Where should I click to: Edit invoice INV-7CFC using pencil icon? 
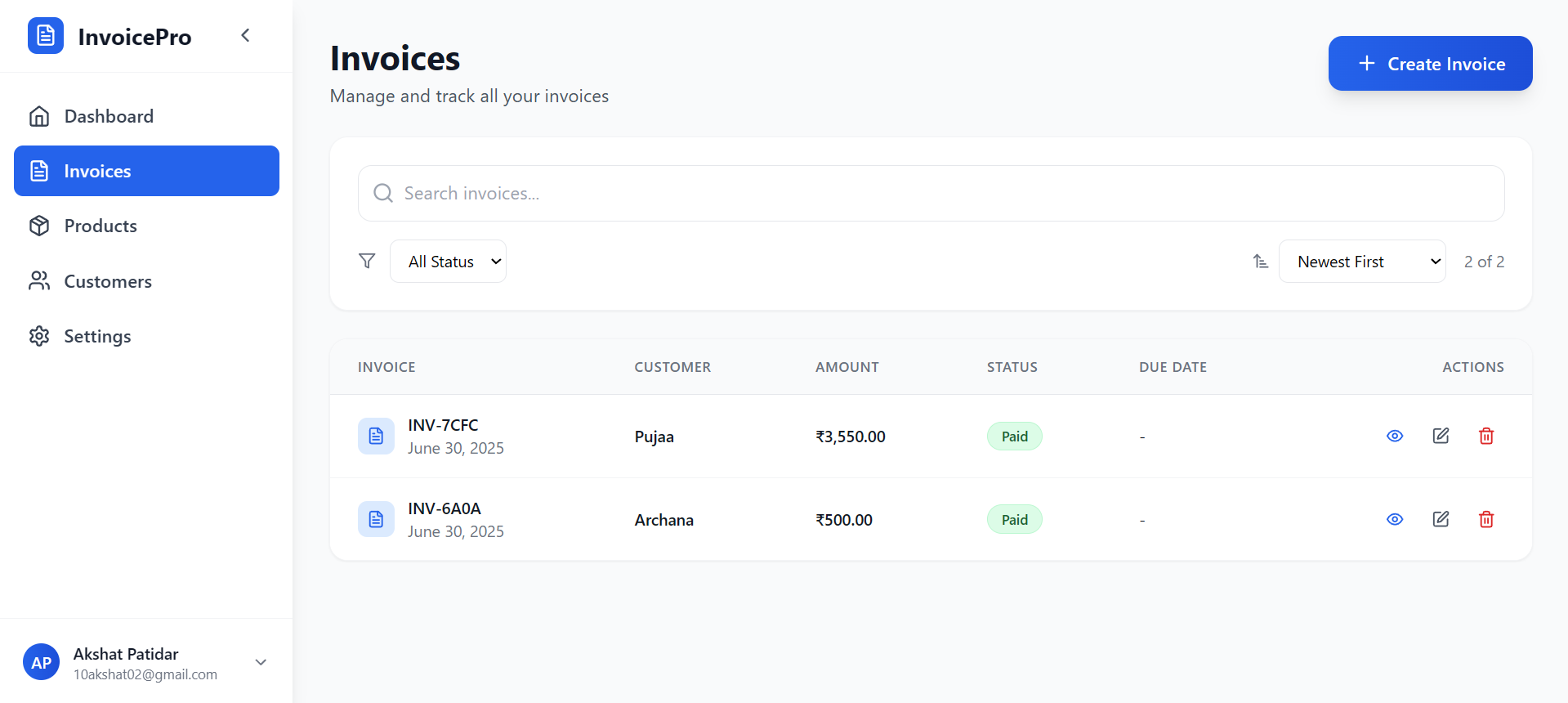[x=1441, y=436]
